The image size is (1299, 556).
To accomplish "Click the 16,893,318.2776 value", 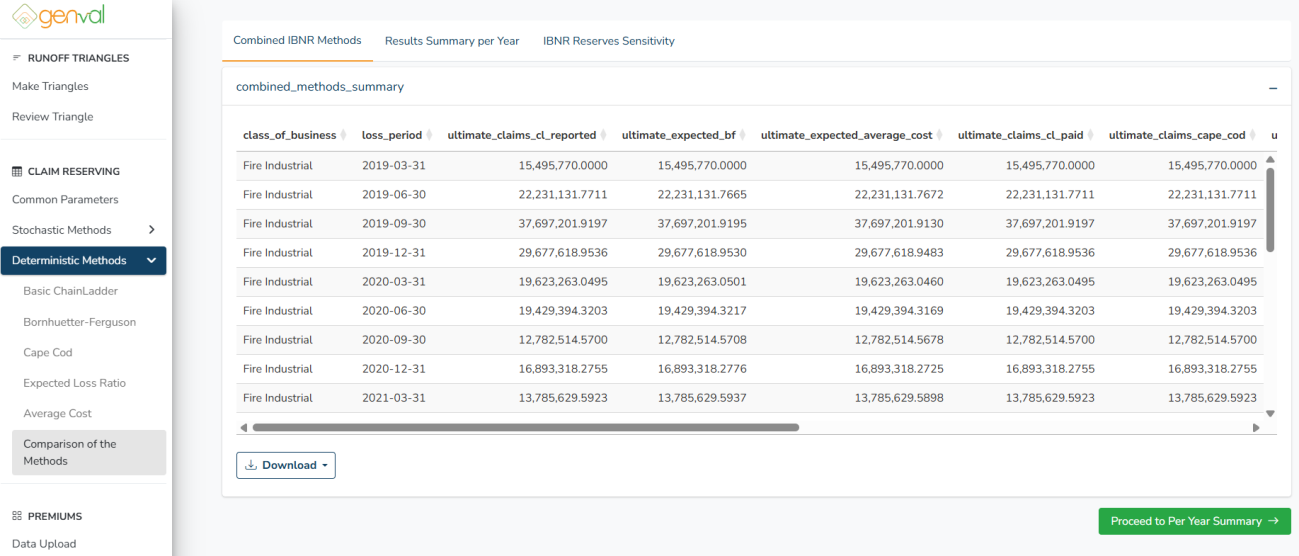I will tap(702, 369).
